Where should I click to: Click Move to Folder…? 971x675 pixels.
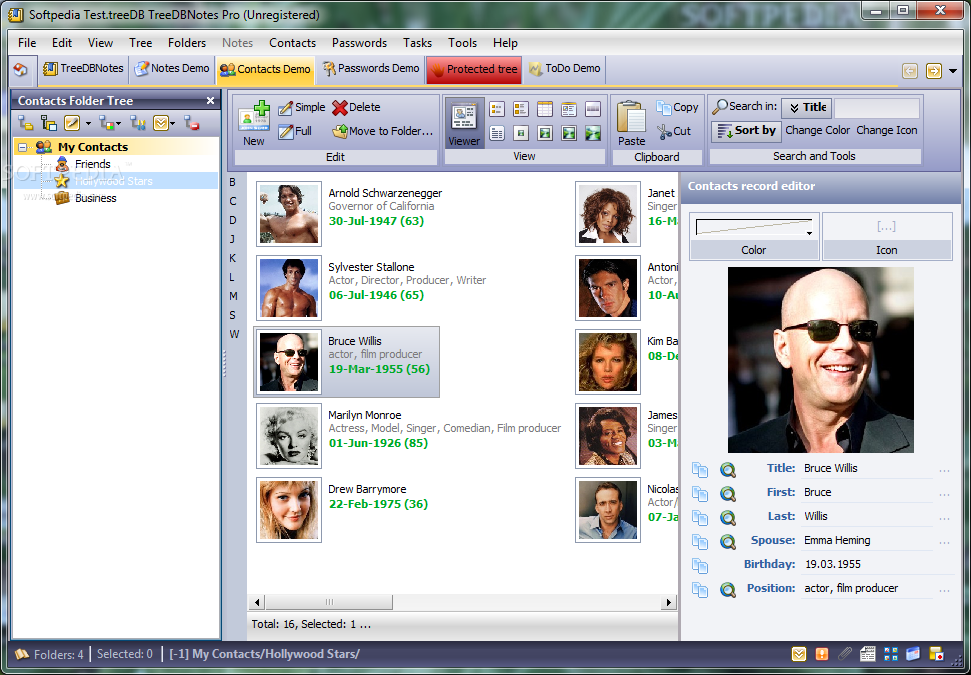coord(383,131)
